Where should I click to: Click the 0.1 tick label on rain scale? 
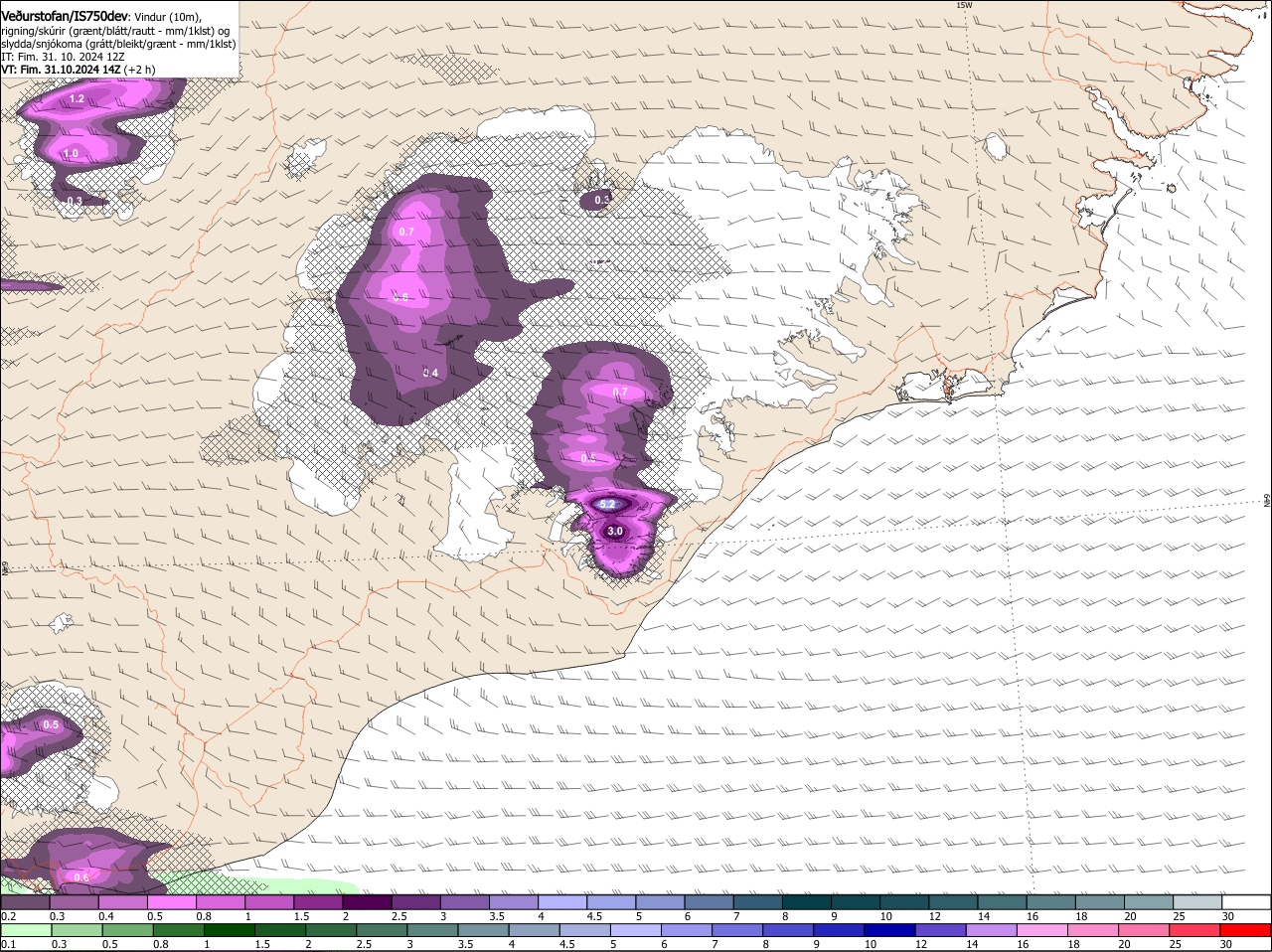pyautogui.click(x=8, y=944)
